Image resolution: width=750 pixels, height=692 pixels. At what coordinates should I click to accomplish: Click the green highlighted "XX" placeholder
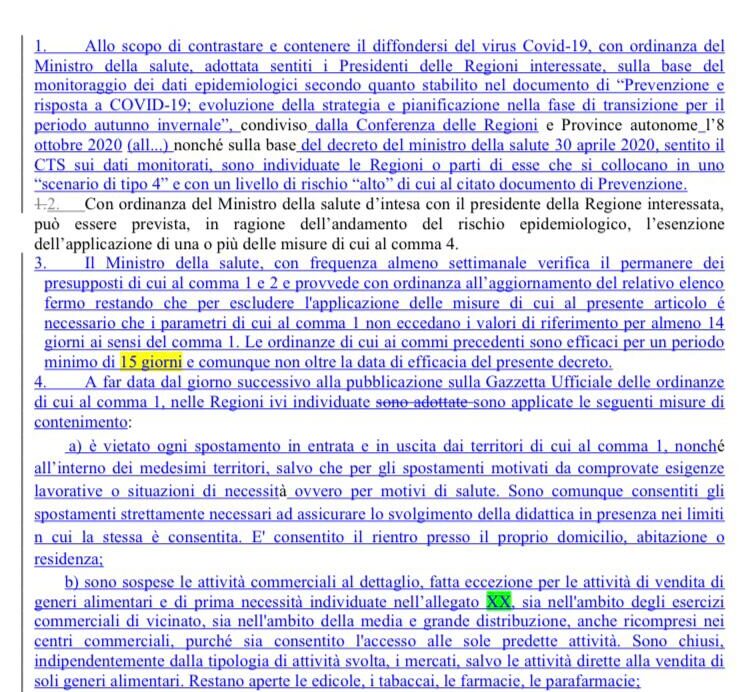tap(498, 601)
